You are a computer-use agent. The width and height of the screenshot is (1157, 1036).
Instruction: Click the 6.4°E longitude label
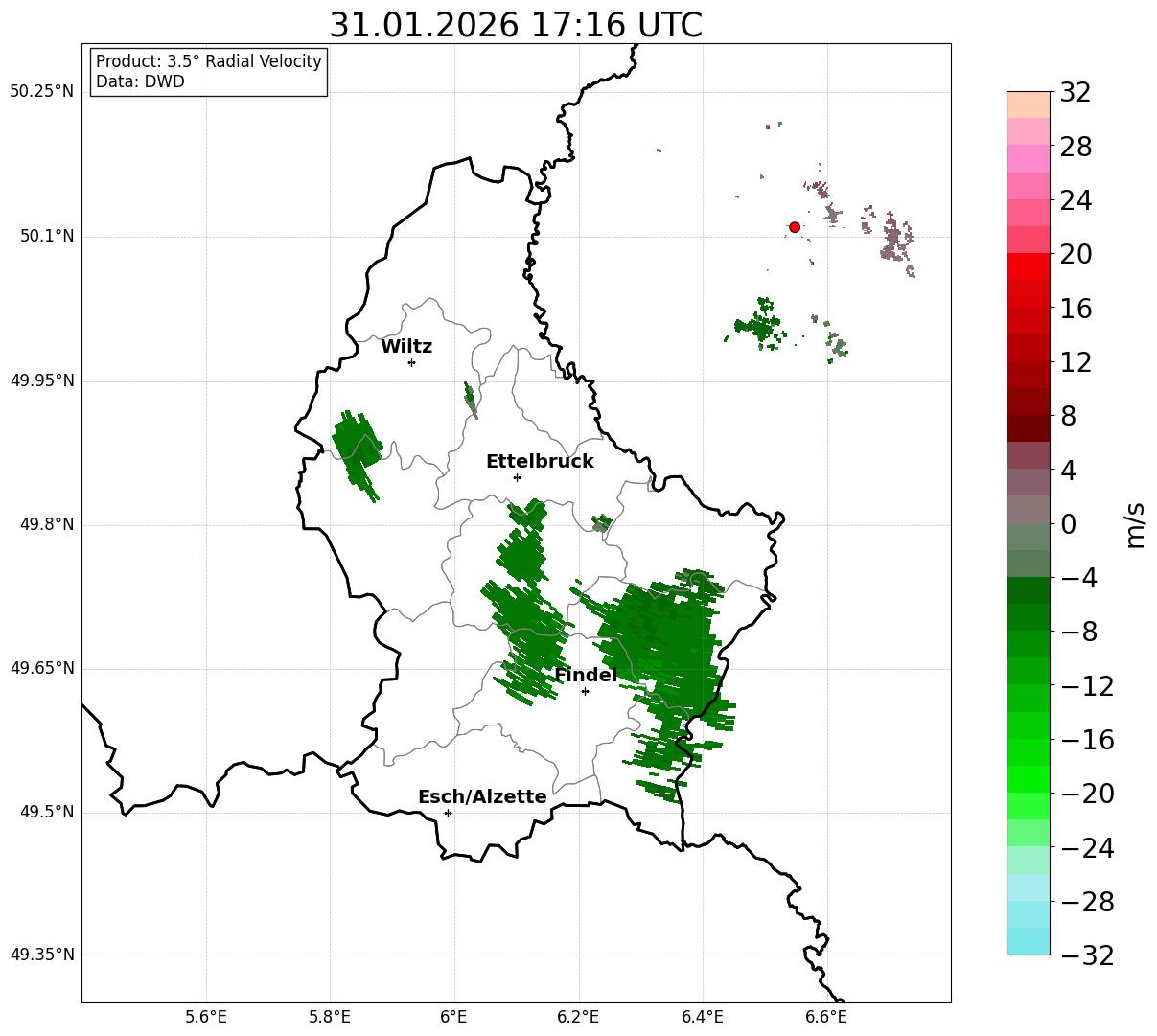704,1018
